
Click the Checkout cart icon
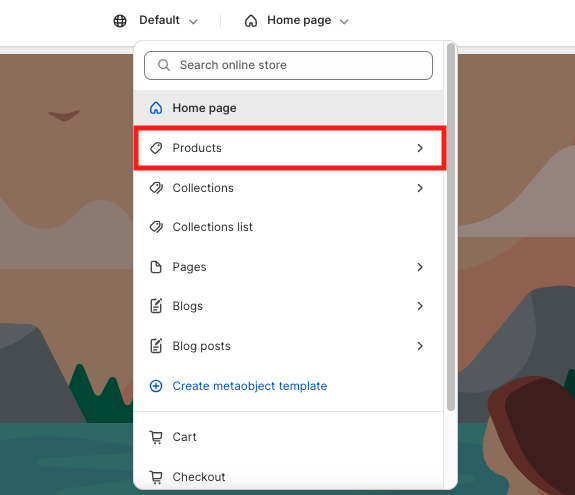click(x=156, y=477)
